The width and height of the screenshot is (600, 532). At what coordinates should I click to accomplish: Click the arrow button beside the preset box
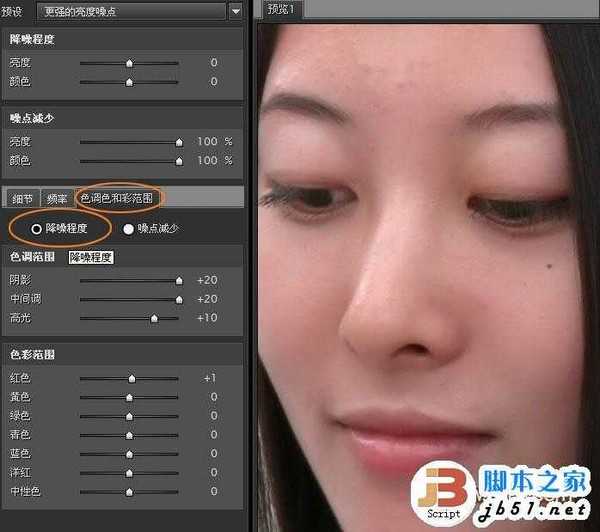click(235, 11)
